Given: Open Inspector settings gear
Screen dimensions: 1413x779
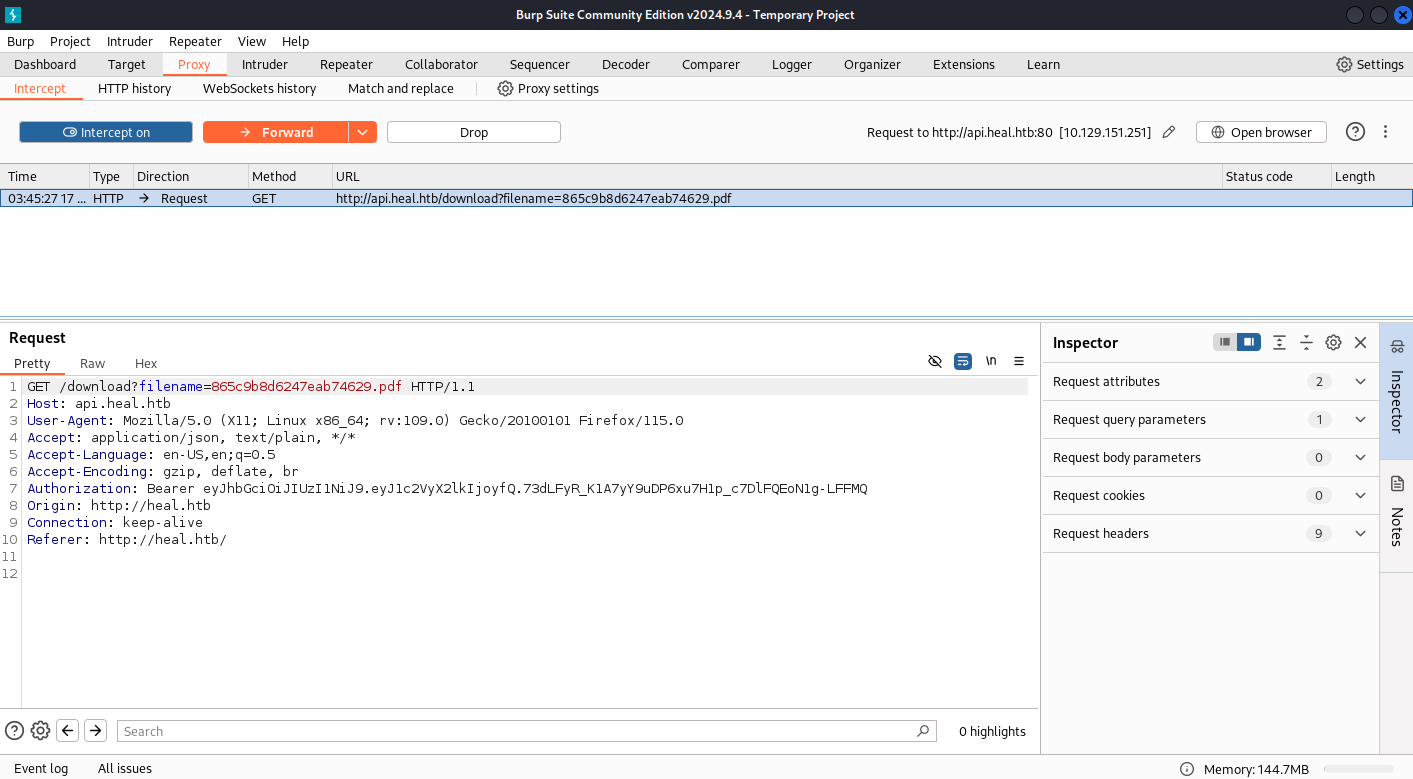Looking at the screenshot, I should (x=1333, y=342).
